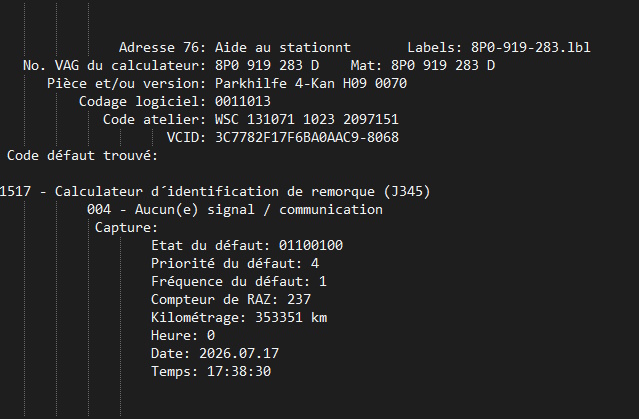
Task: Click the 'Fréquence du défaut: 1' line
Action: pyautogui.click(x=239, y=281)
